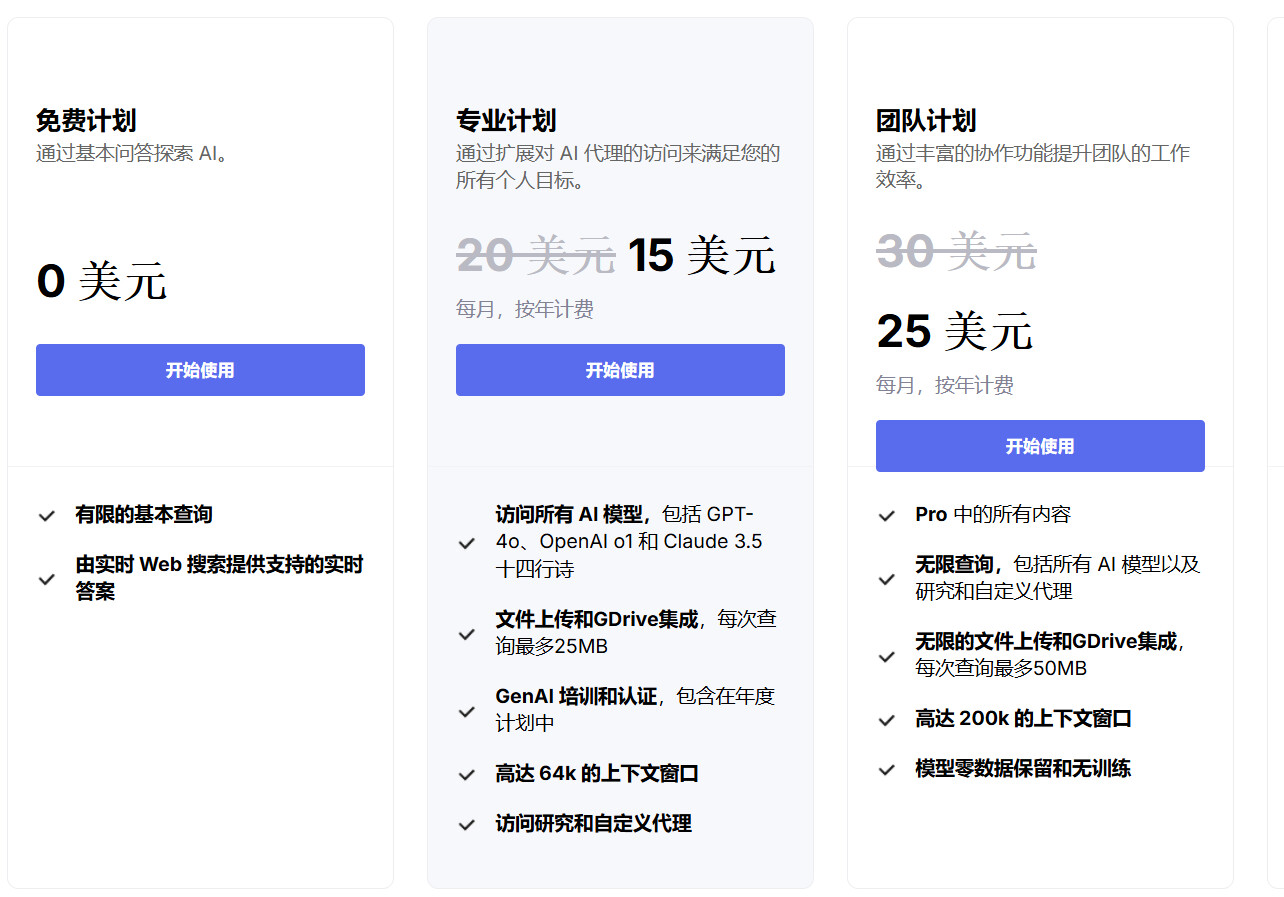Select the checkmark icon for 访问所有 AI 模型
This screenshot has height=897, width=1284.
point(466,543)
